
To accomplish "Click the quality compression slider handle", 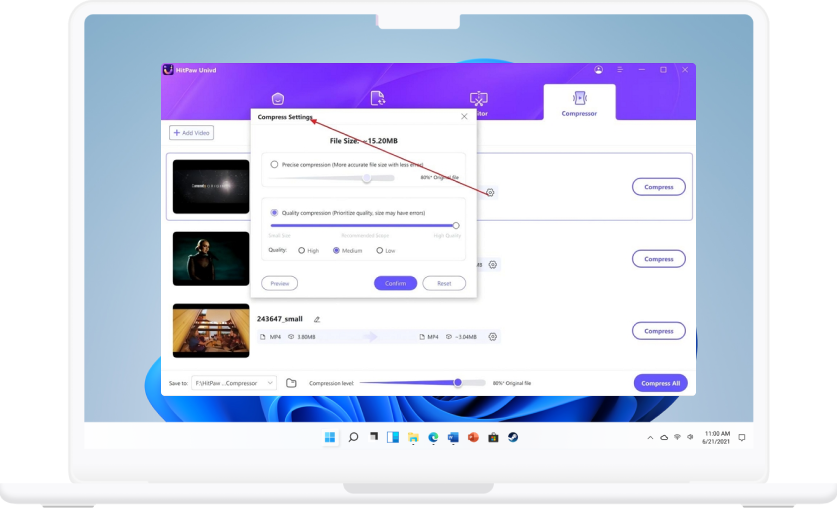I will (x=455, y=226).
